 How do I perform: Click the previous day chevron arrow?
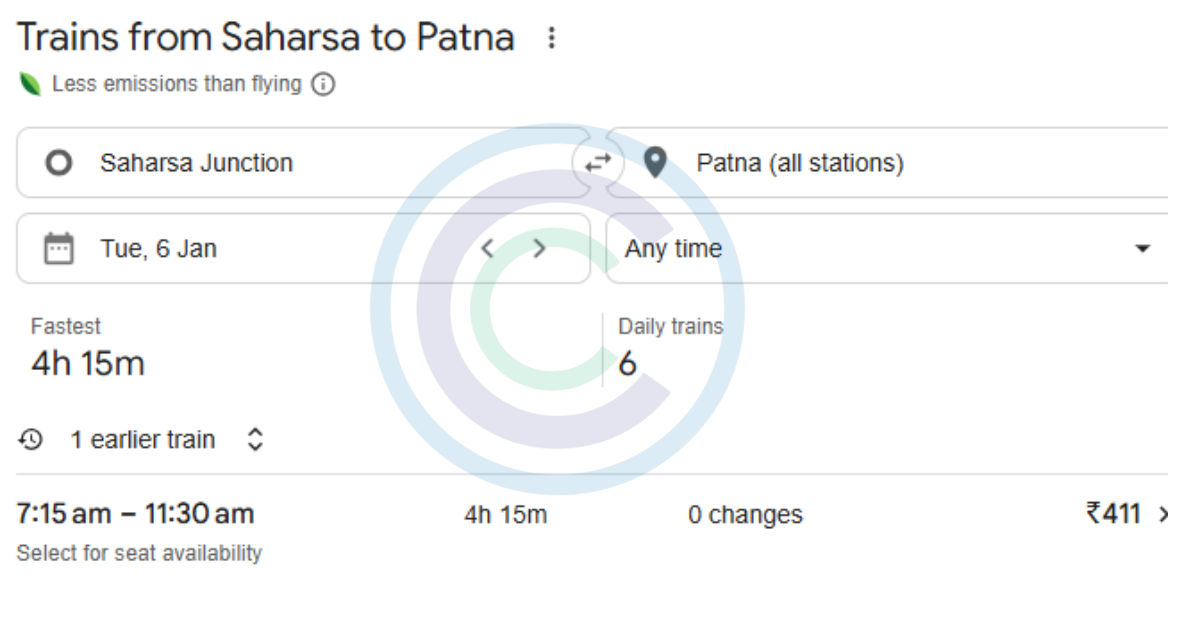[487, 248]
